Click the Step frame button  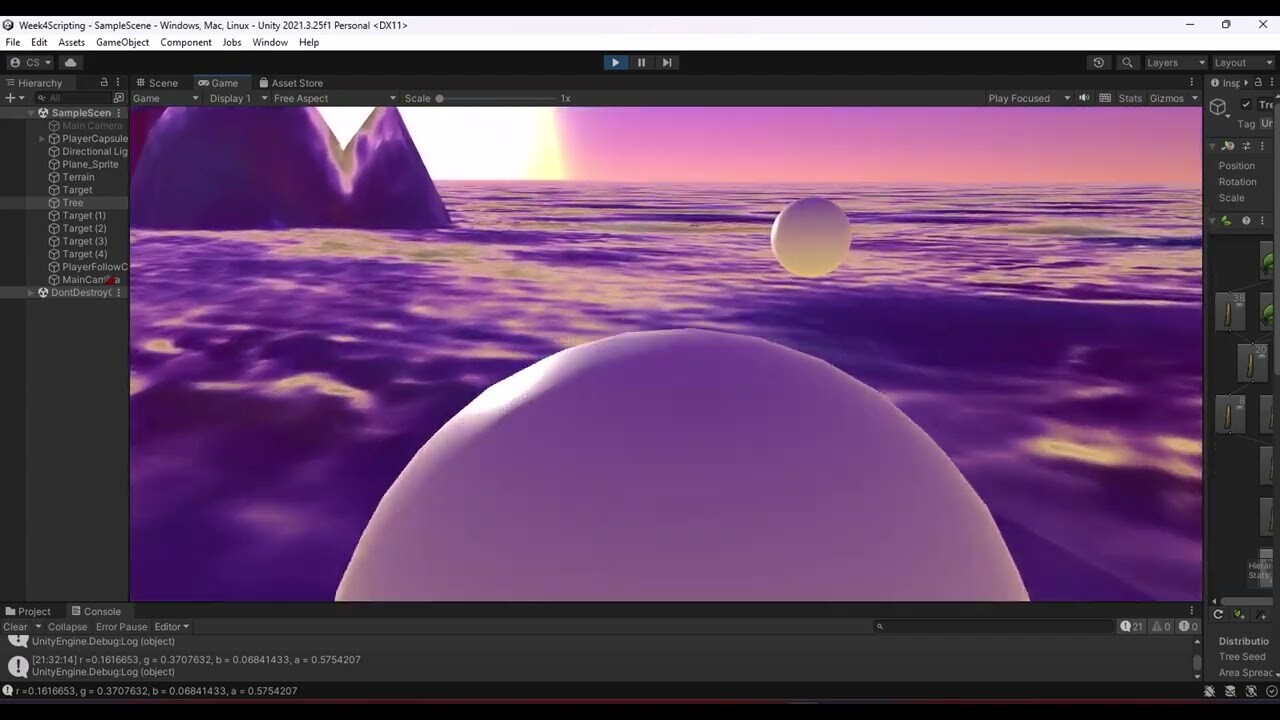tap(667, 62)
